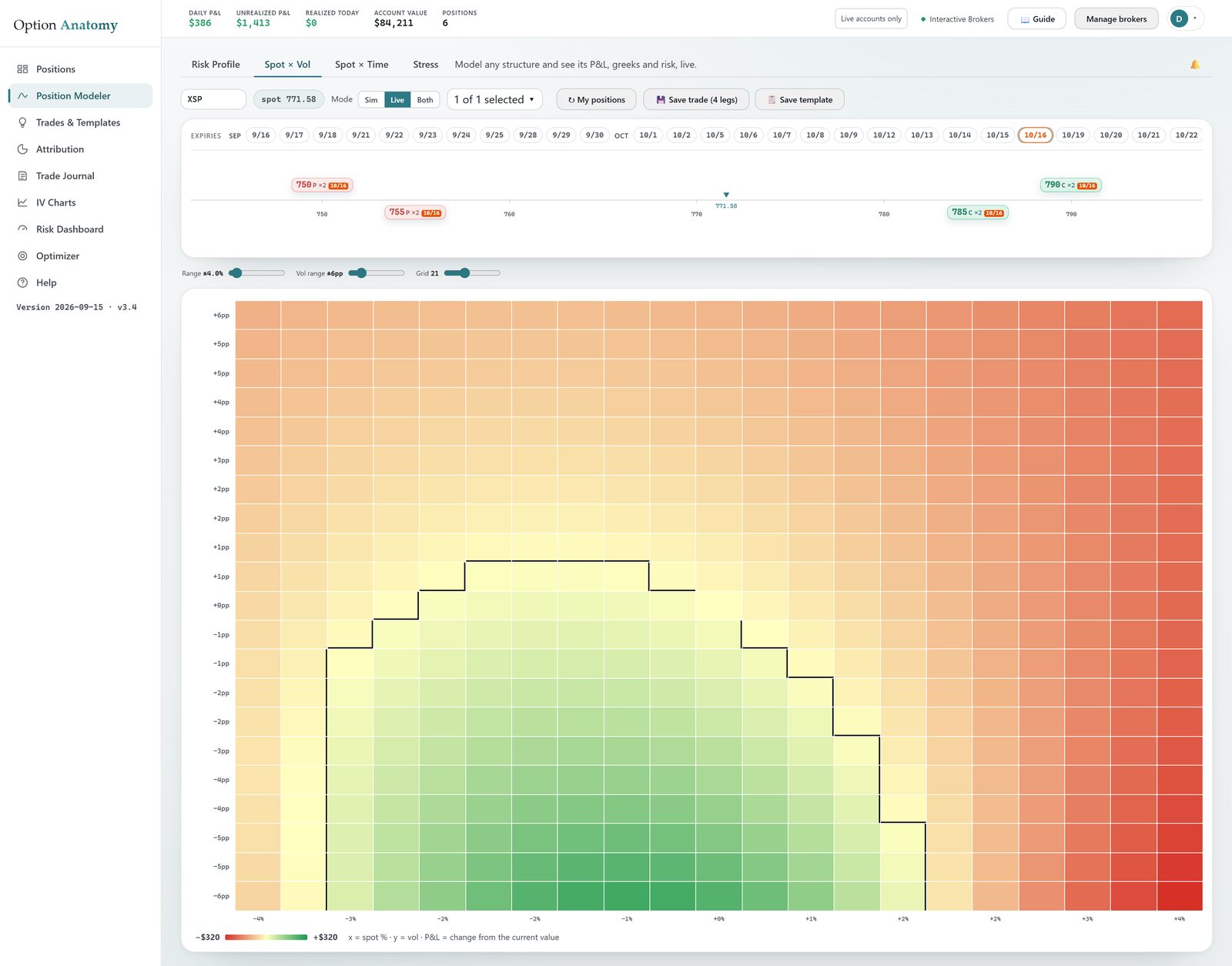Select the 10/1 expiry chip
The image size is (1232, 966).
(648, 135)
